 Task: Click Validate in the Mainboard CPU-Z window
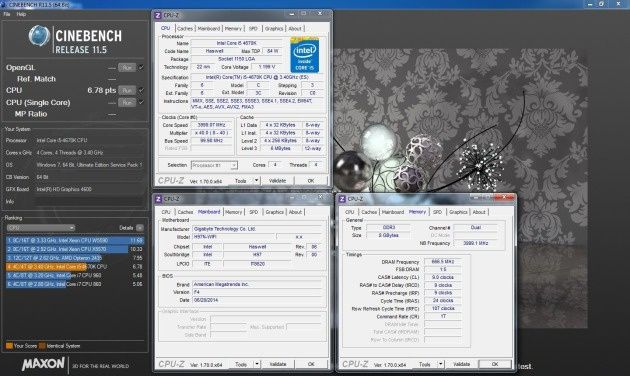click(x=278, y=364)
